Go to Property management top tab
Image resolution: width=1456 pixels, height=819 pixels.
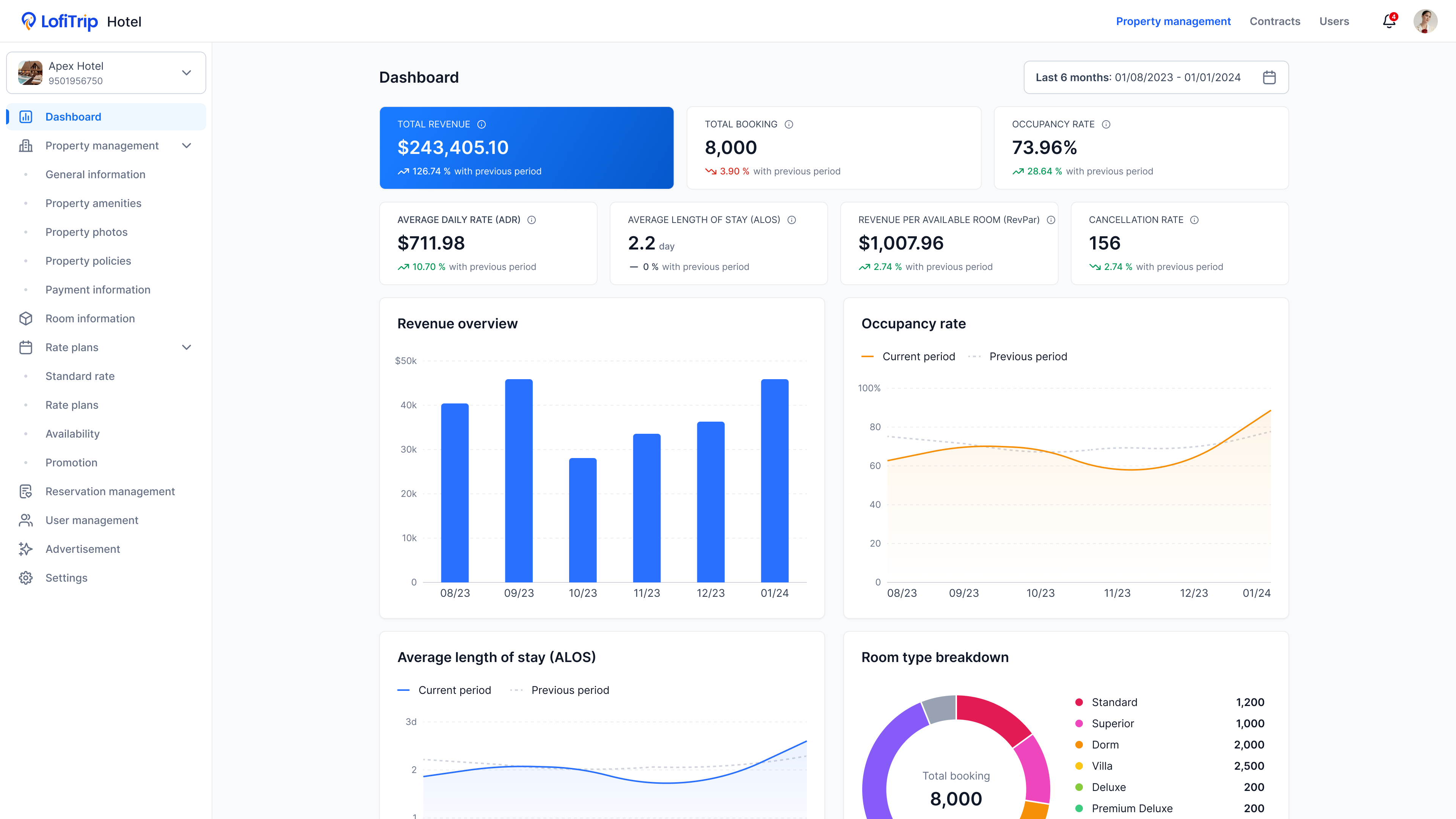click(x=1173, y=22)
